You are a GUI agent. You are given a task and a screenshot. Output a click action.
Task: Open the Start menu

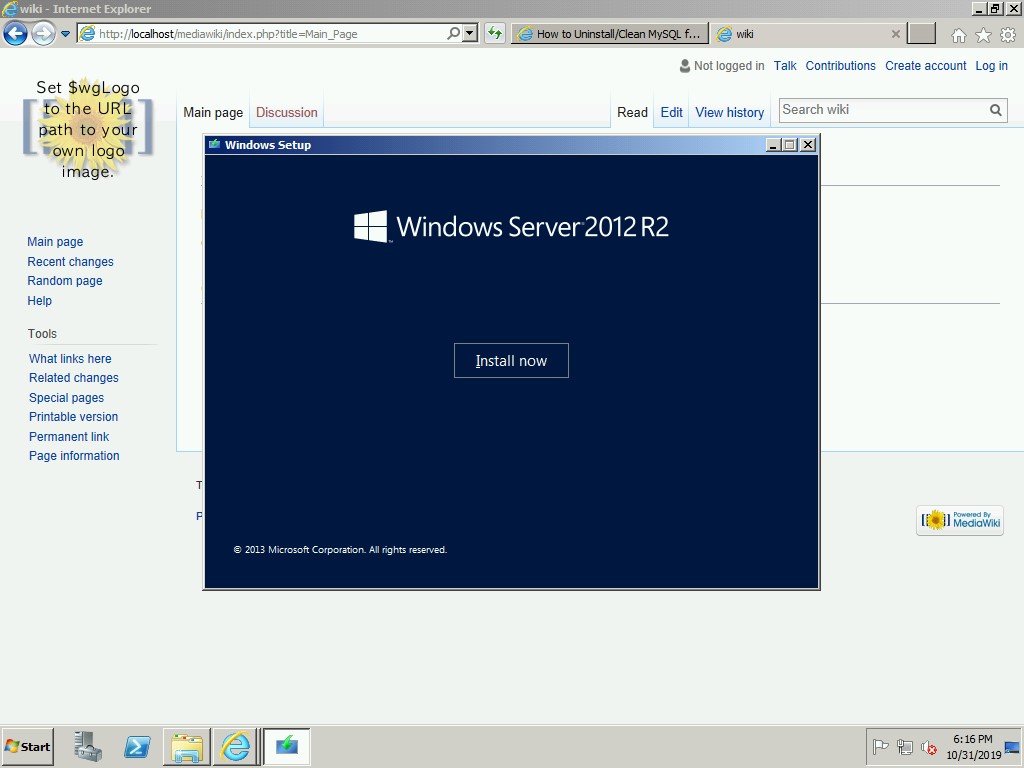click(27, 746)
